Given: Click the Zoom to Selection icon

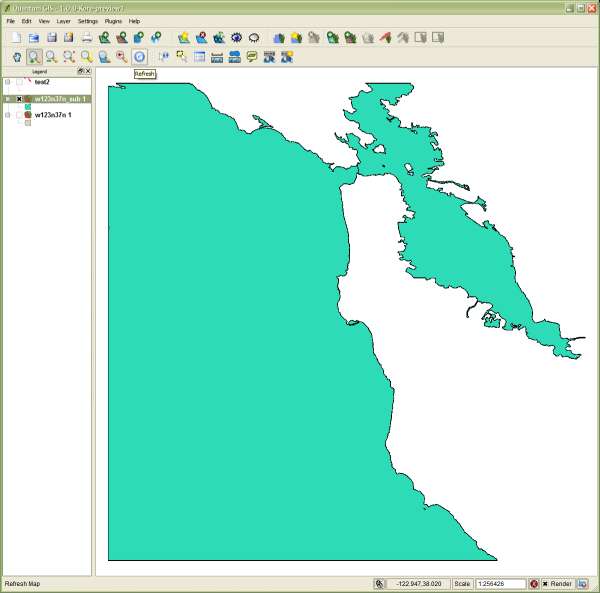Looking at the screenshot, I should coord(86,57).
